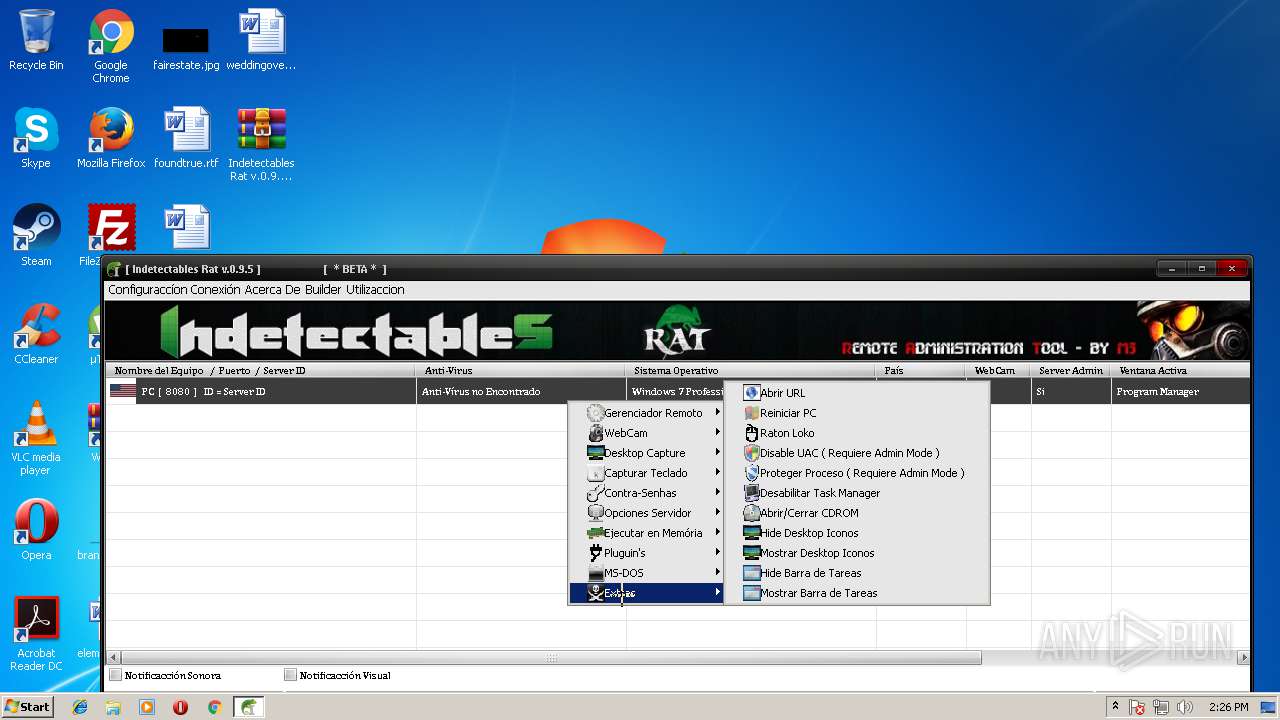
Task: Select the Indetectables Rat WinRAR archive icon
Action: (261, 144)
